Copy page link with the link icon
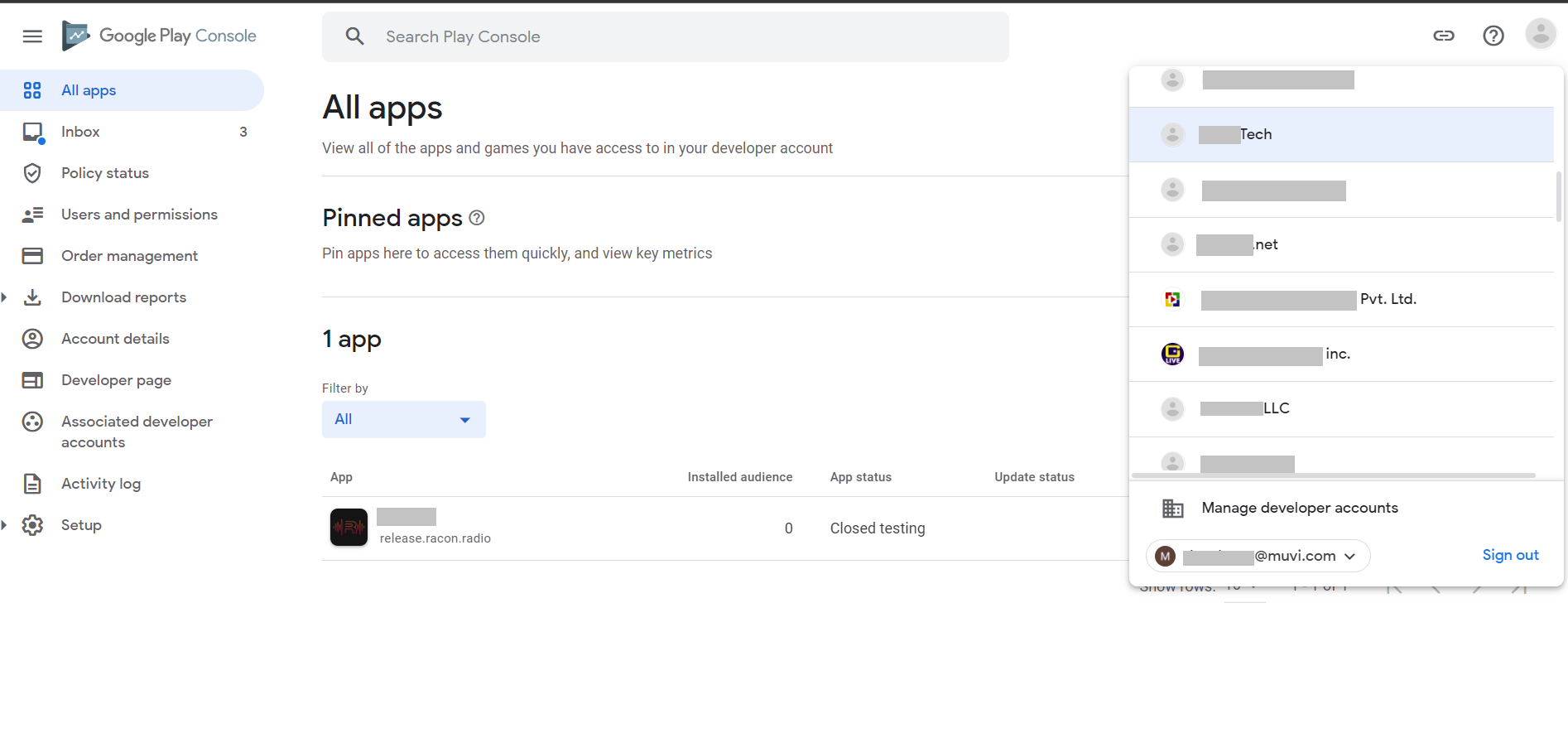 coord(1444,36)
